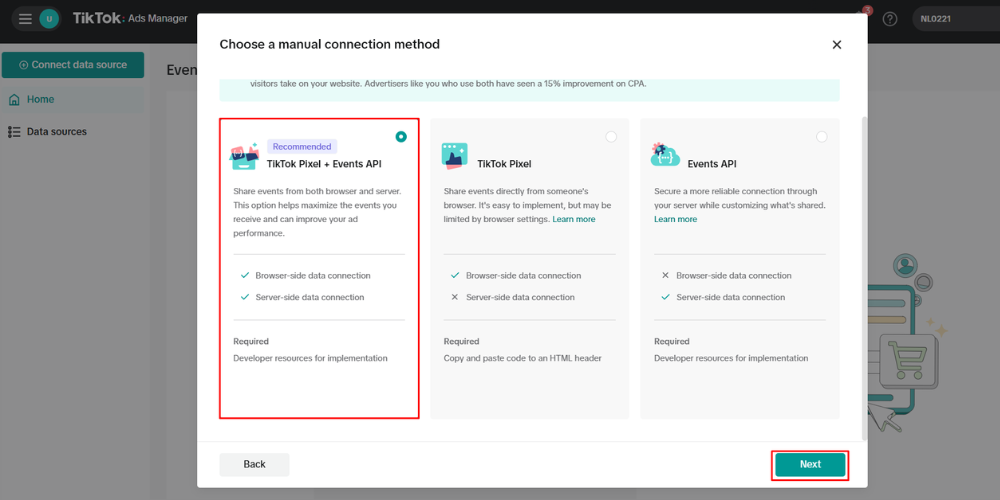Click the 15% improvement on CPA banner text
The height and width of the screenshot is (500, 1000).
click(448, 84)
